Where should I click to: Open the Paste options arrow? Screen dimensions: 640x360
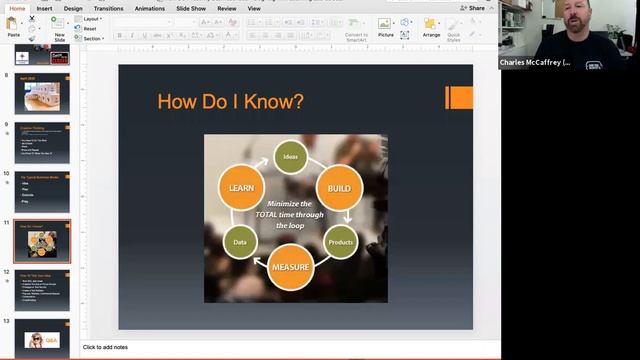point(22,24)
